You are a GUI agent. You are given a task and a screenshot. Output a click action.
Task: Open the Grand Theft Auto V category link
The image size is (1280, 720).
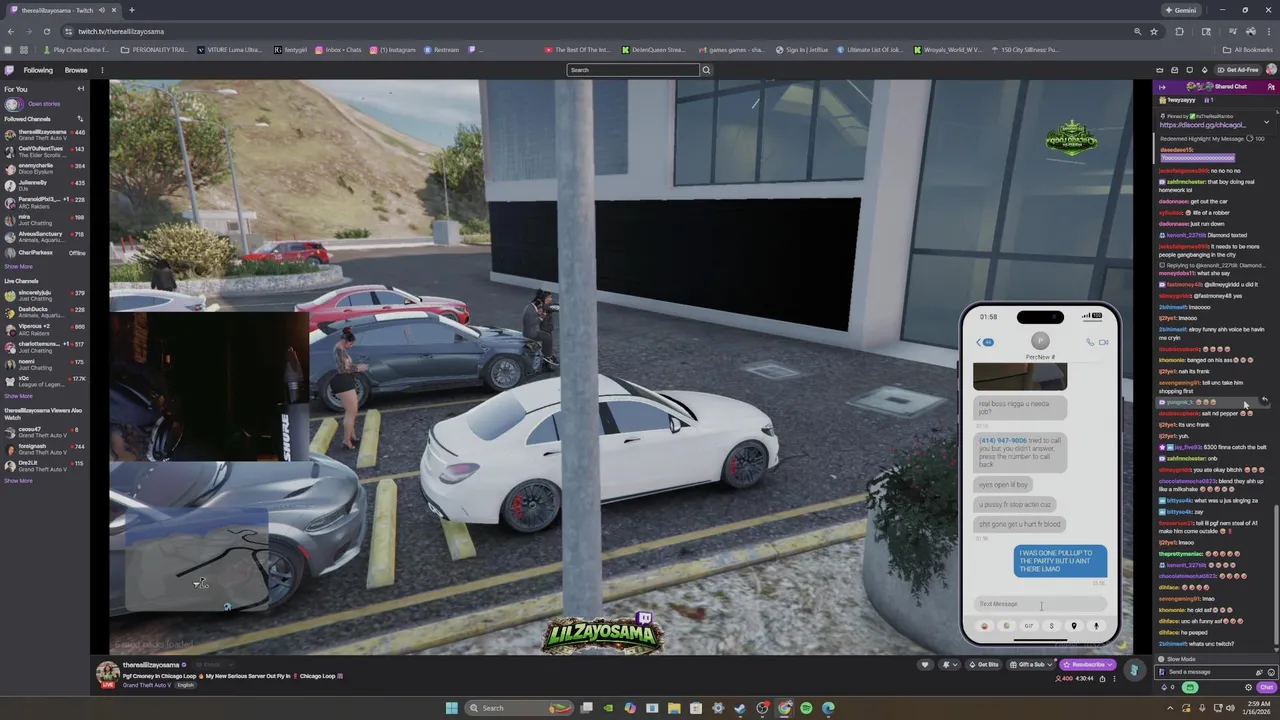(145, 686)
